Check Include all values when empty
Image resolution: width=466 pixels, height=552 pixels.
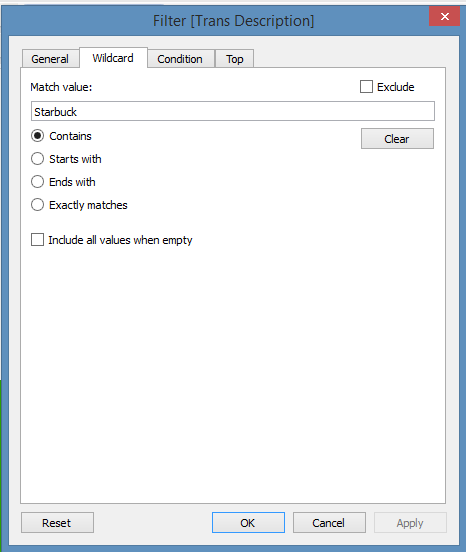(38, 240)
